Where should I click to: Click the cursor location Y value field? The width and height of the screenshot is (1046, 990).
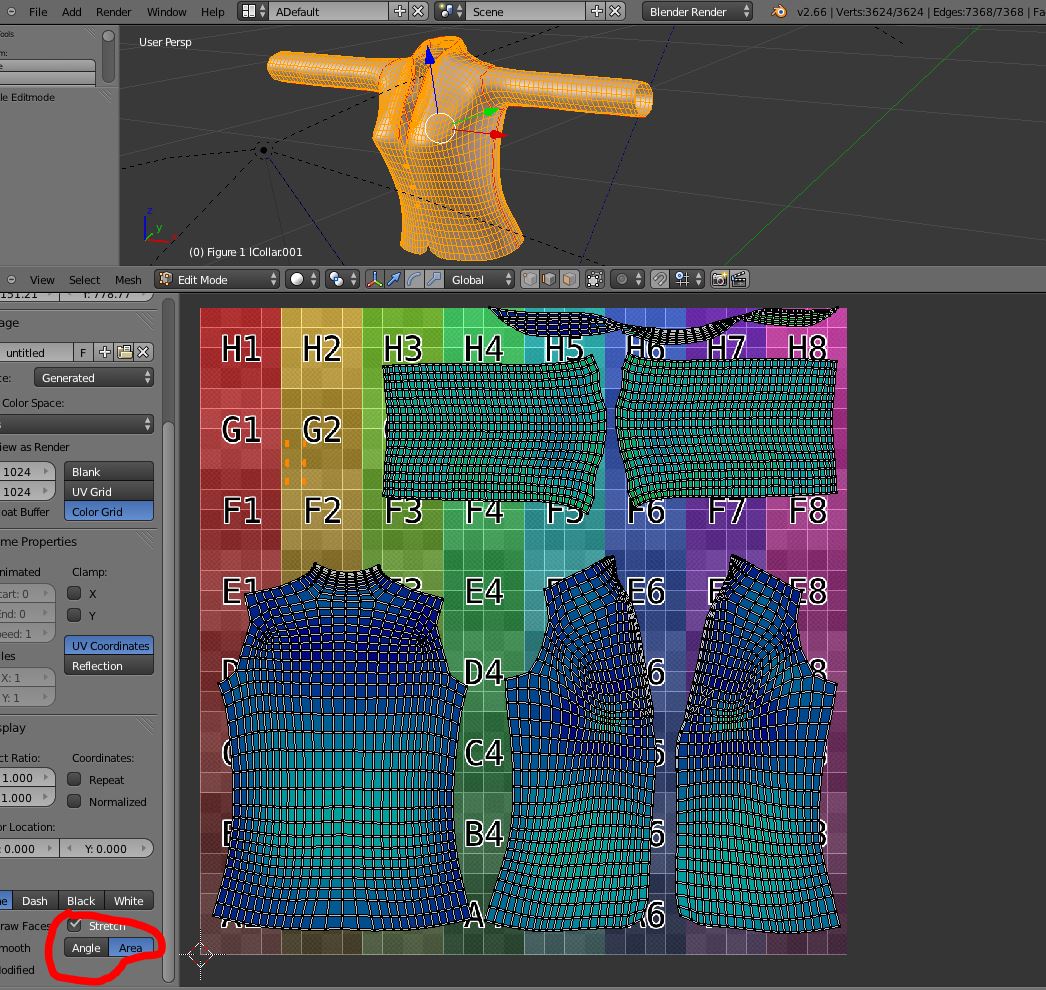pos(106,849)
